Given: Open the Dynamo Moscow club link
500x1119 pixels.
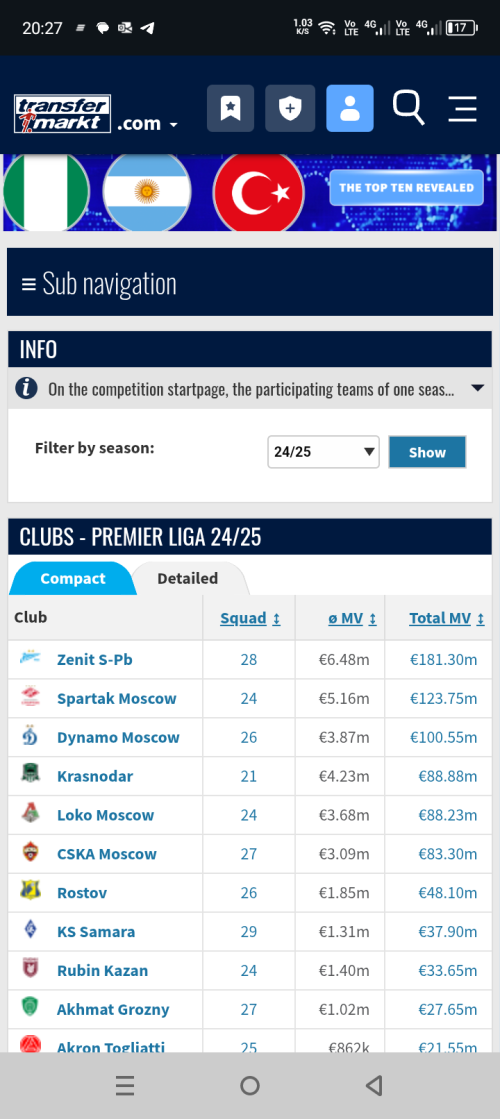Looking at the screenshot, I should click(x=118, y=737).
